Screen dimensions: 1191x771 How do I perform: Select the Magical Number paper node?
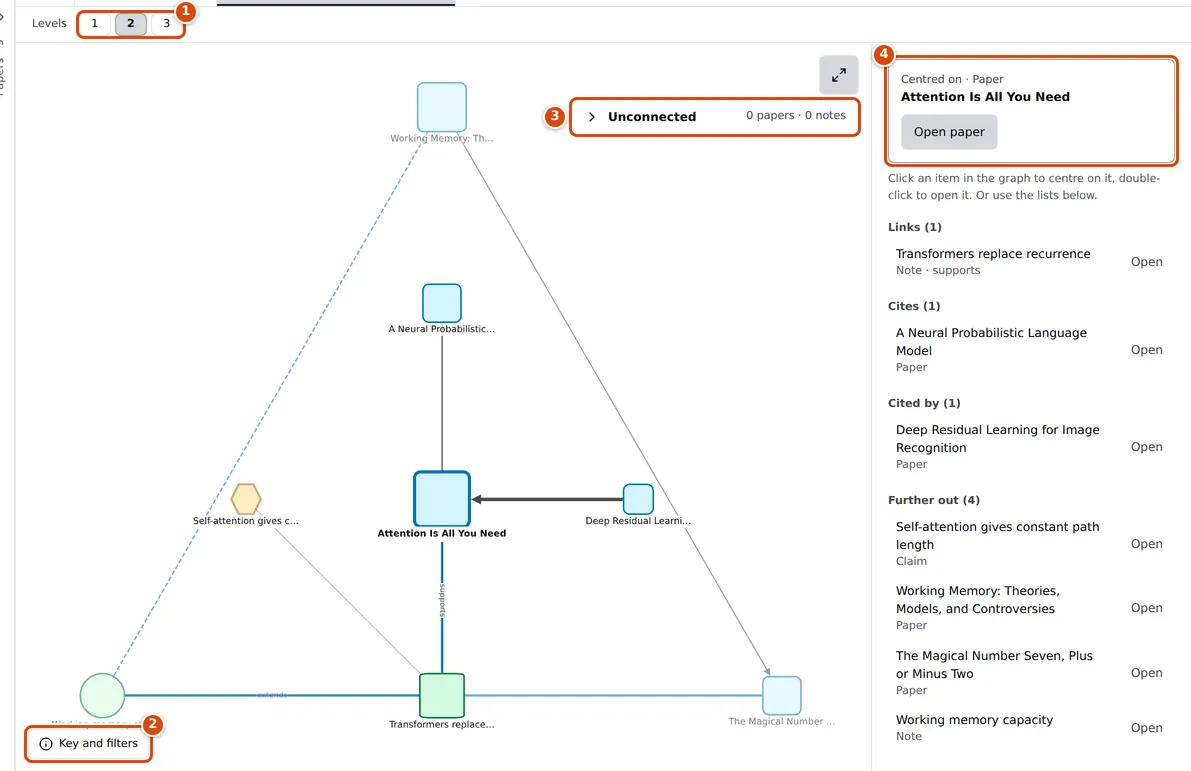pos(782,695)
